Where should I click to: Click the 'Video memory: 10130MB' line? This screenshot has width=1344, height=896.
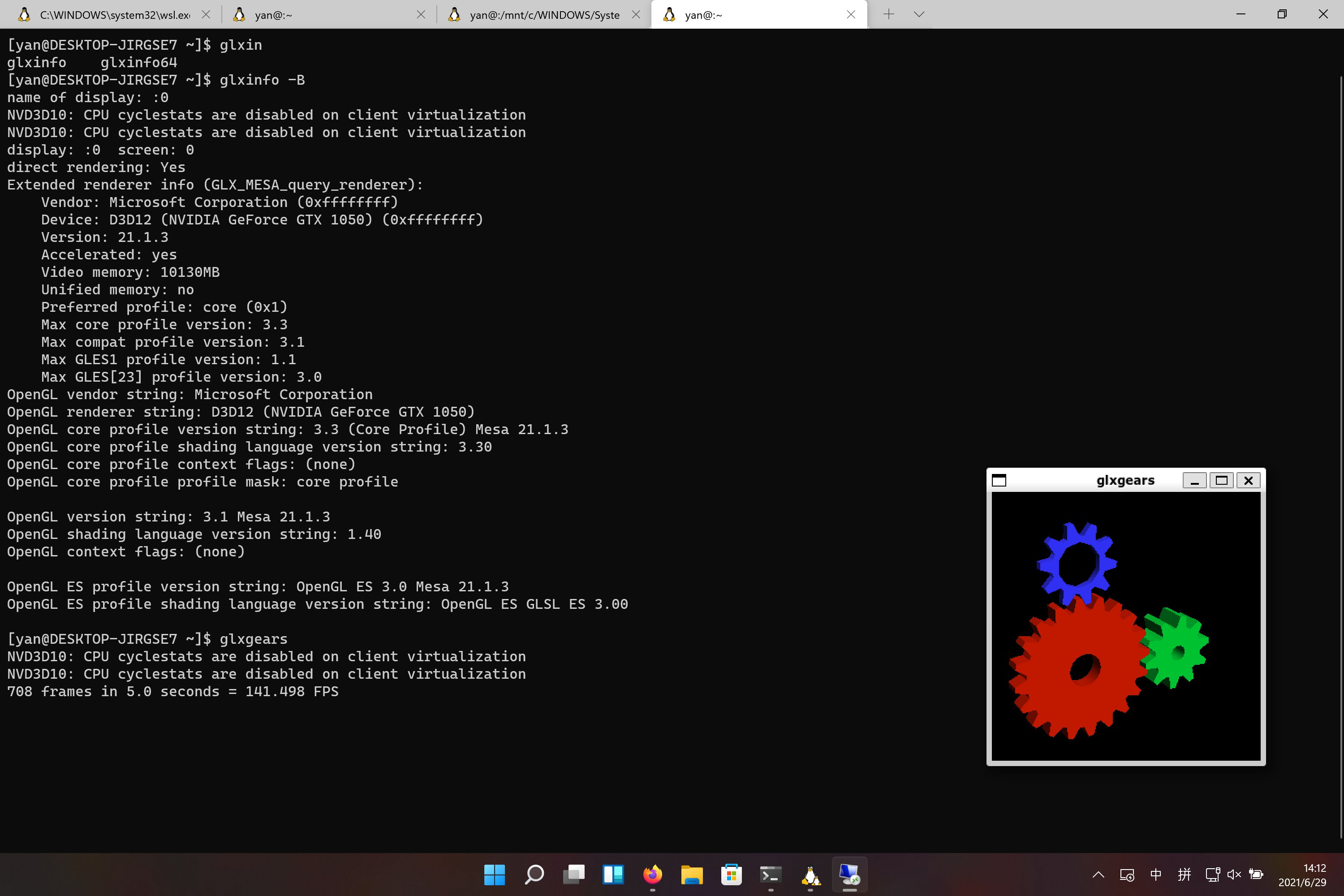tap(130, 272)
